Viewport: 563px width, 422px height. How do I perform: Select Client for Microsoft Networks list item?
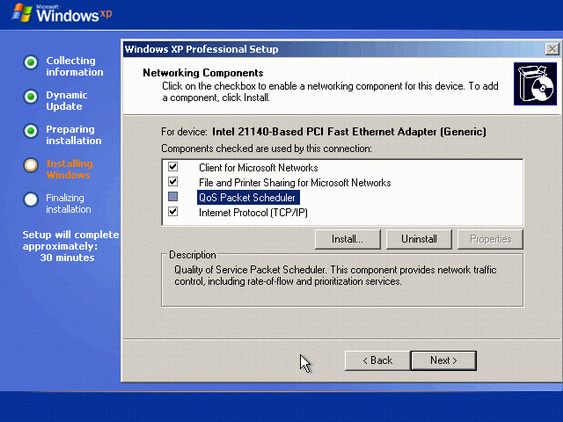coord(259,168)
